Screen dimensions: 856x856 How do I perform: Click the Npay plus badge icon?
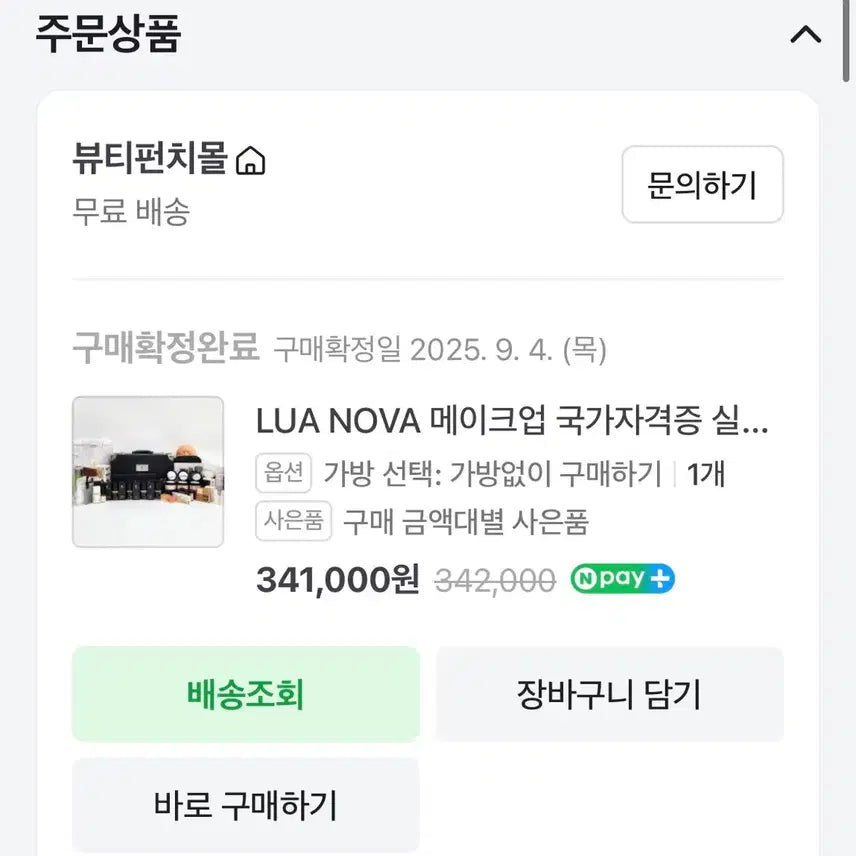[x=622, y=579]
